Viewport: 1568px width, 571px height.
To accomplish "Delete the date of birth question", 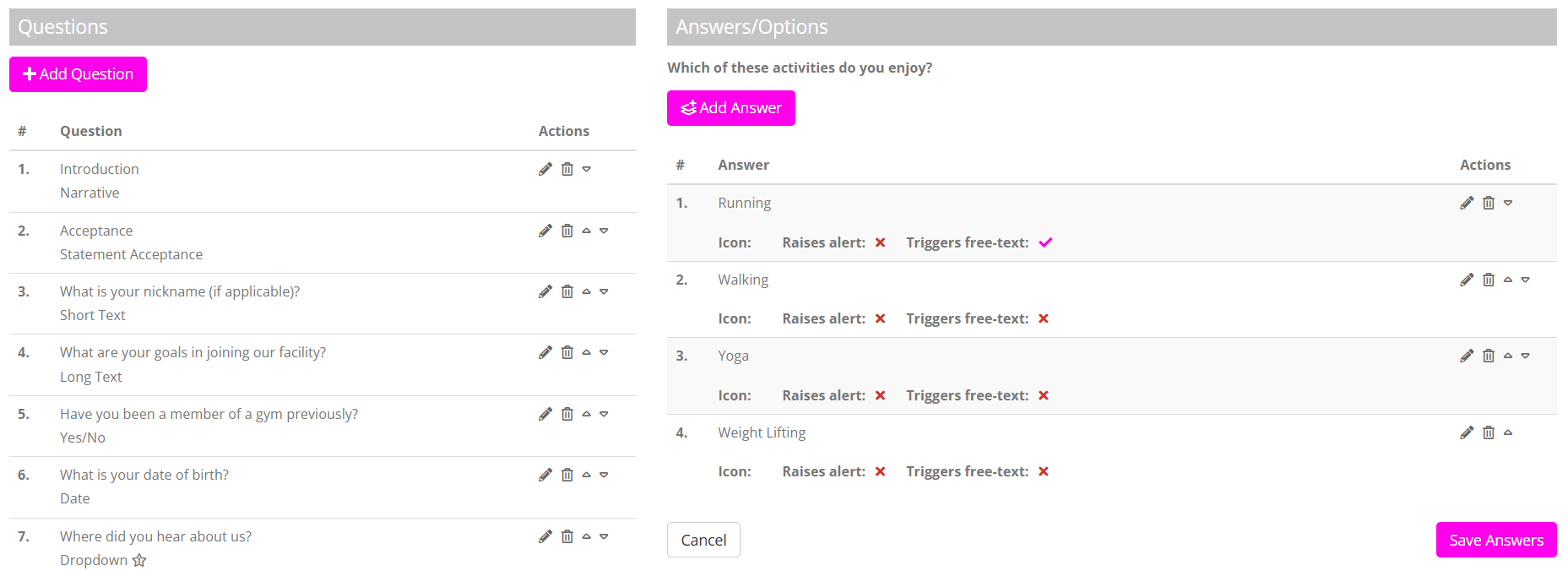I will [567, 475].
